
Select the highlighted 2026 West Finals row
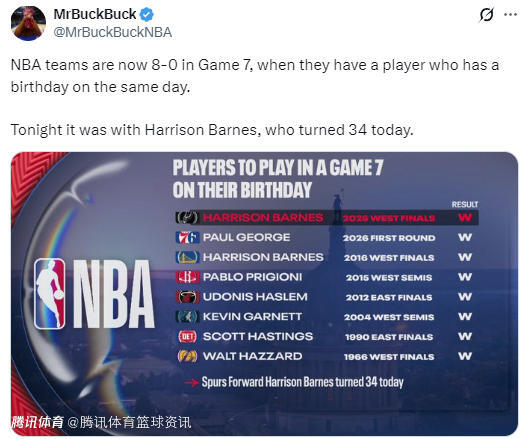(x=327, y=218)
